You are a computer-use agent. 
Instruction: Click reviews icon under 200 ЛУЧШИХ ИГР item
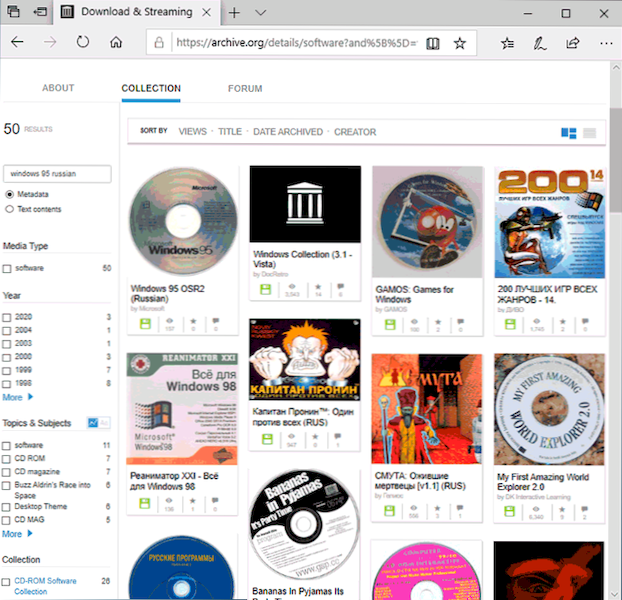[x=585, y=324]
